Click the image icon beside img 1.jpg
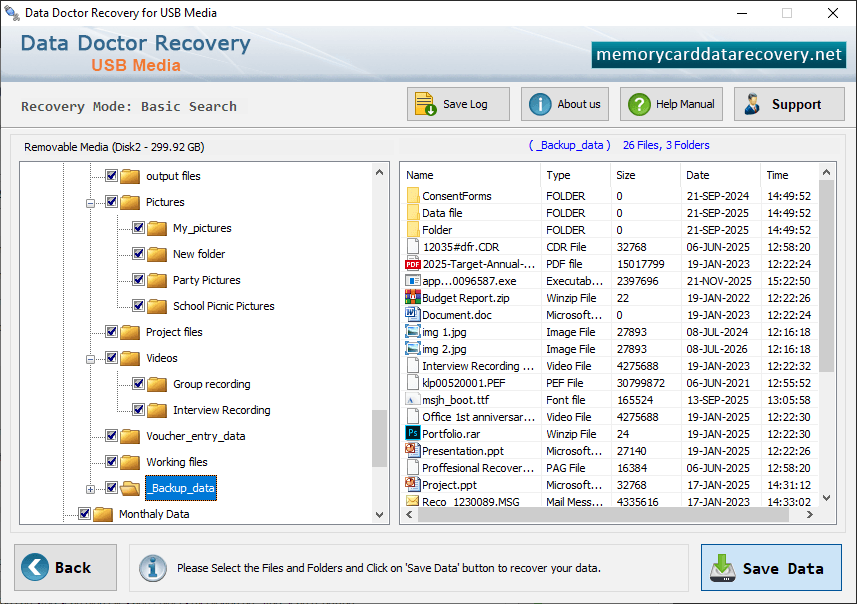 pos(413,331)
